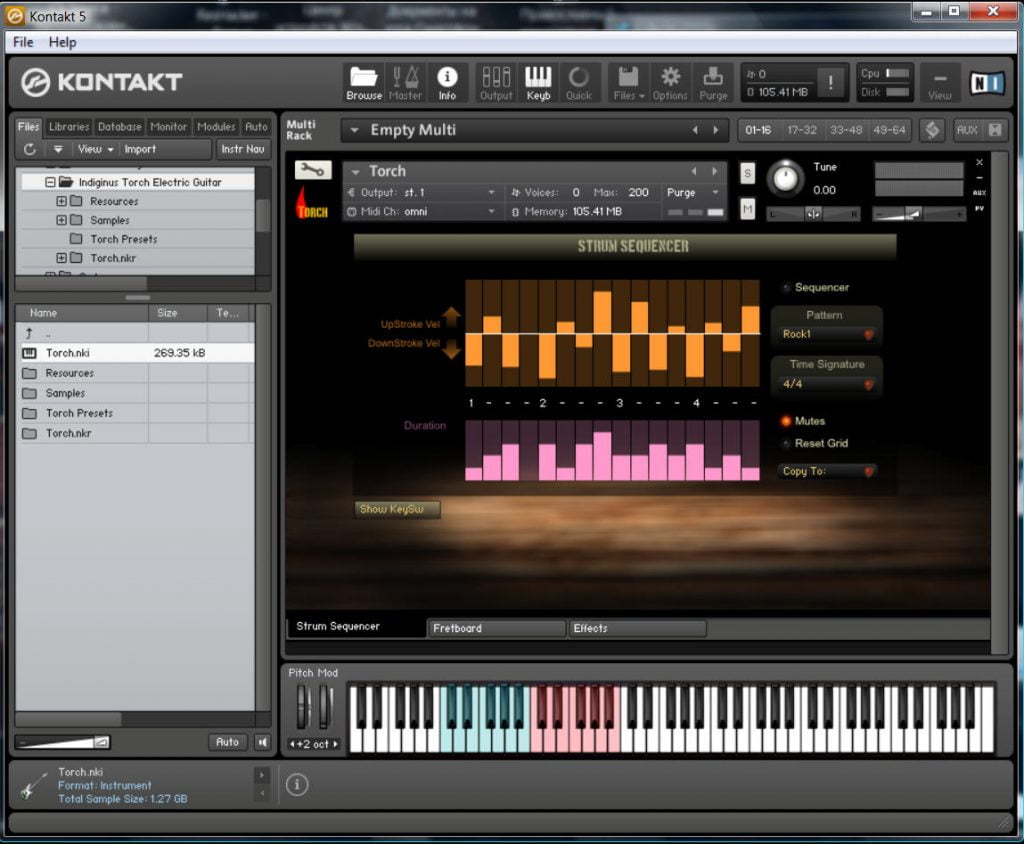1024x844 pixels.
Task: Open the Time Signature 4/4 dropdown
Action: pyautogui.click(x=826, y=384)
